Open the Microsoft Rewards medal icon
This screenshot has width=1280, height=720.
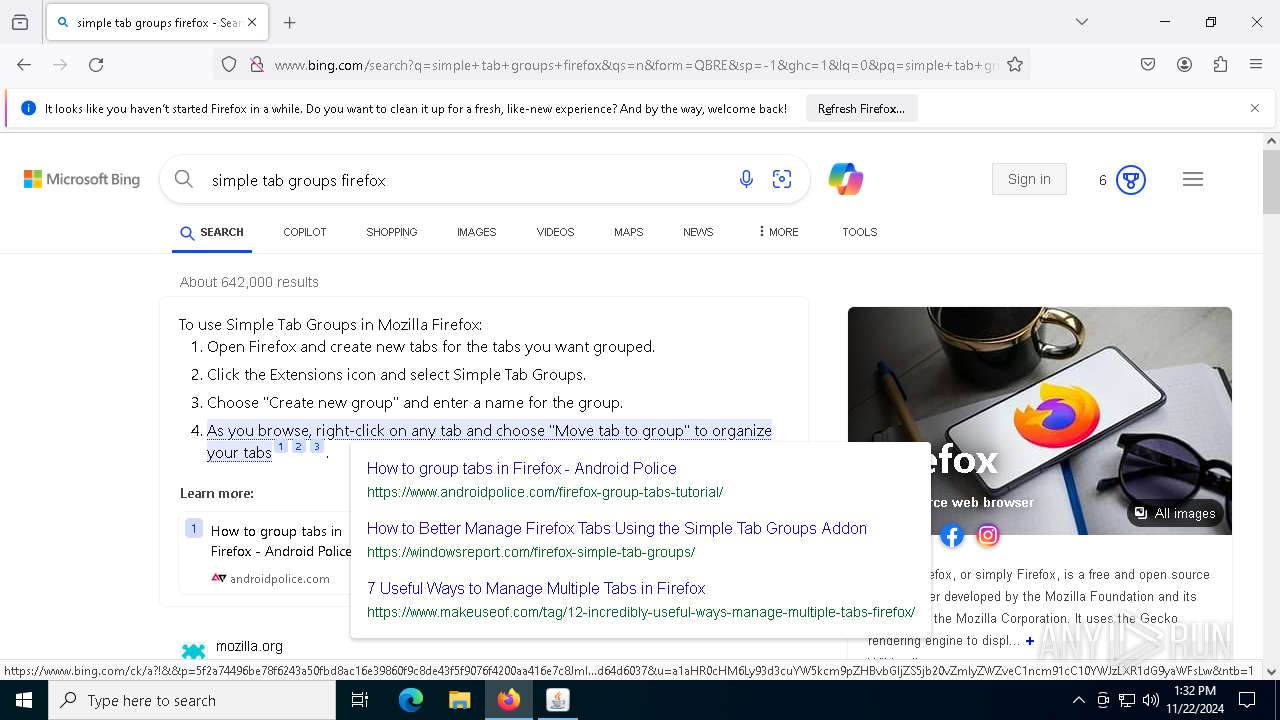(1130, 180)
